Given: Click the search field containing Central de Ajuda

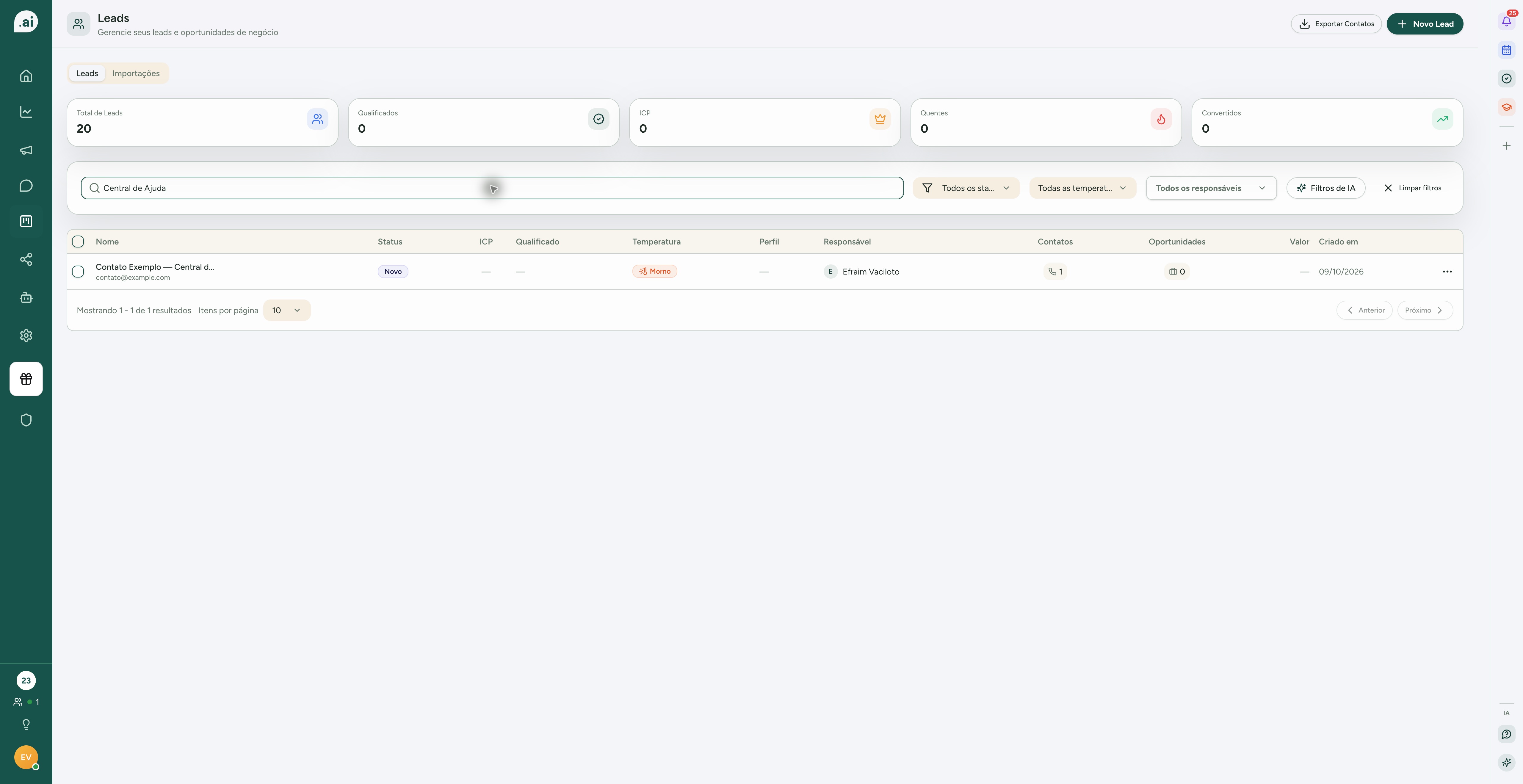Looking at the screenshot, I should pos(492,188).
